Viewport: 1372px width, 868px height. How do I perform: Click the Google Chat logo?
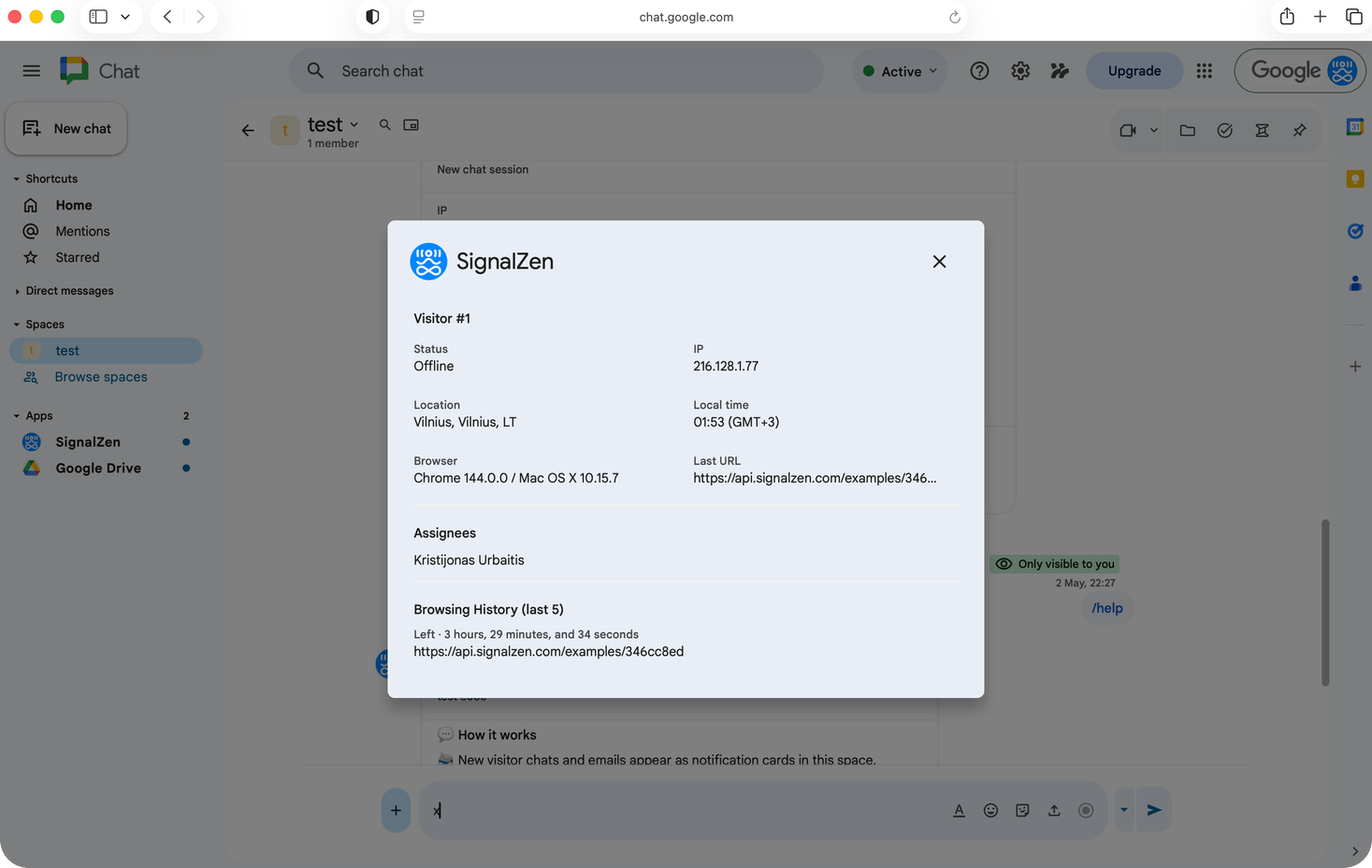(x=99, y=71)
